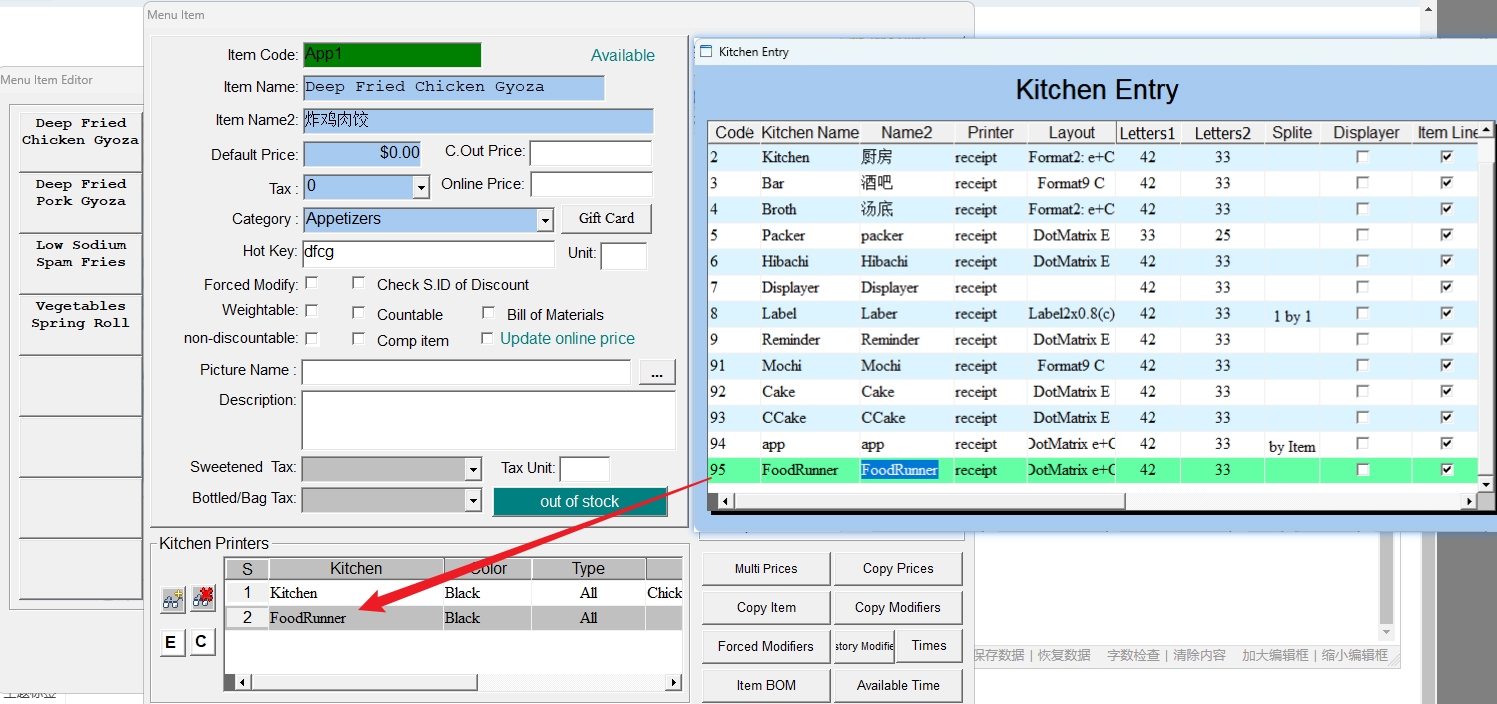Screen dimensions: 1497x704
Task: Click the C button beside Kitchen Printers grid
Action: coord(201,642)
